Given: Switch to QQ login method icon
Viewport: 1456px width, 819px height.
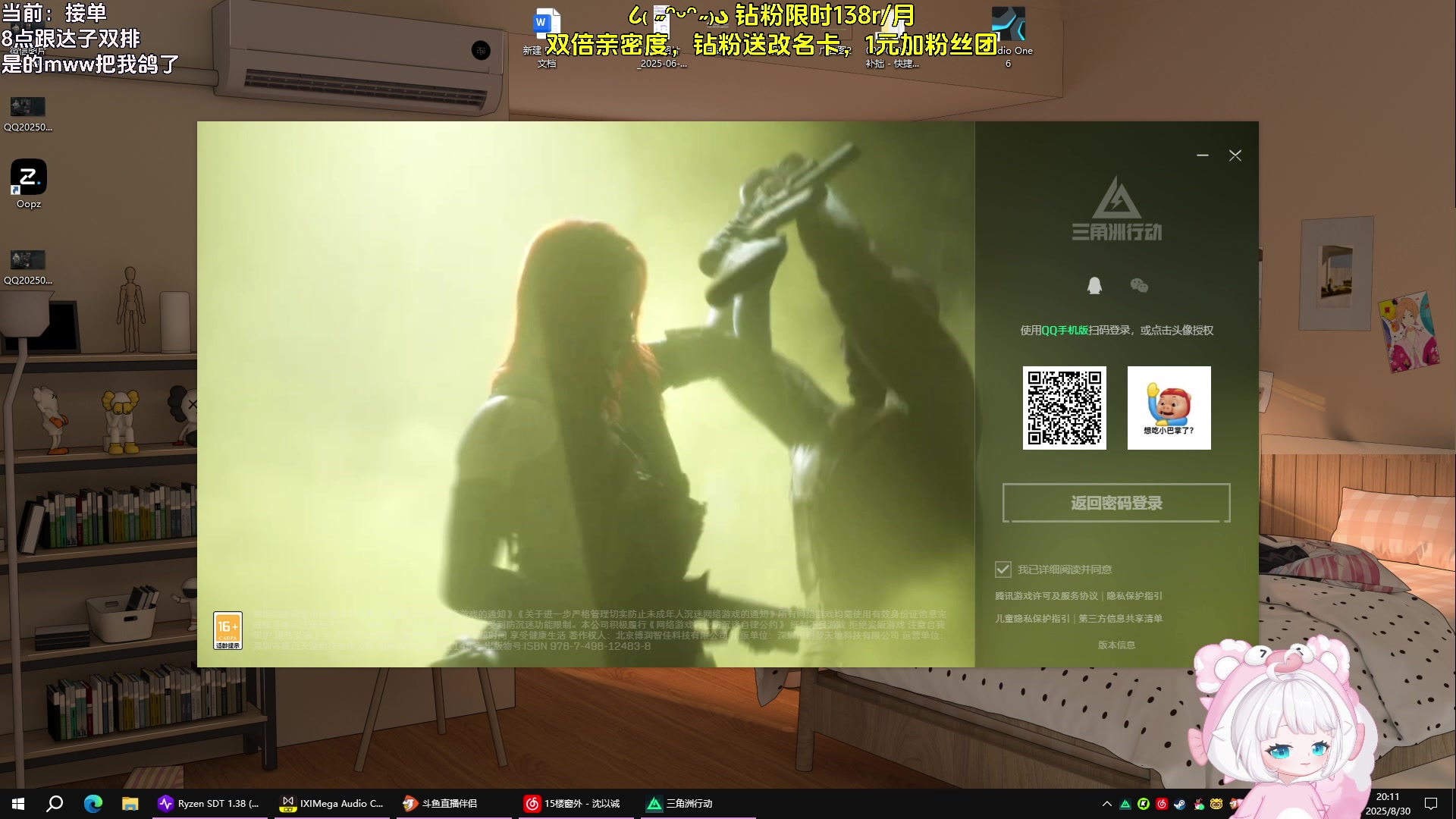Looking at the screenshot, I should (1094, 286).
